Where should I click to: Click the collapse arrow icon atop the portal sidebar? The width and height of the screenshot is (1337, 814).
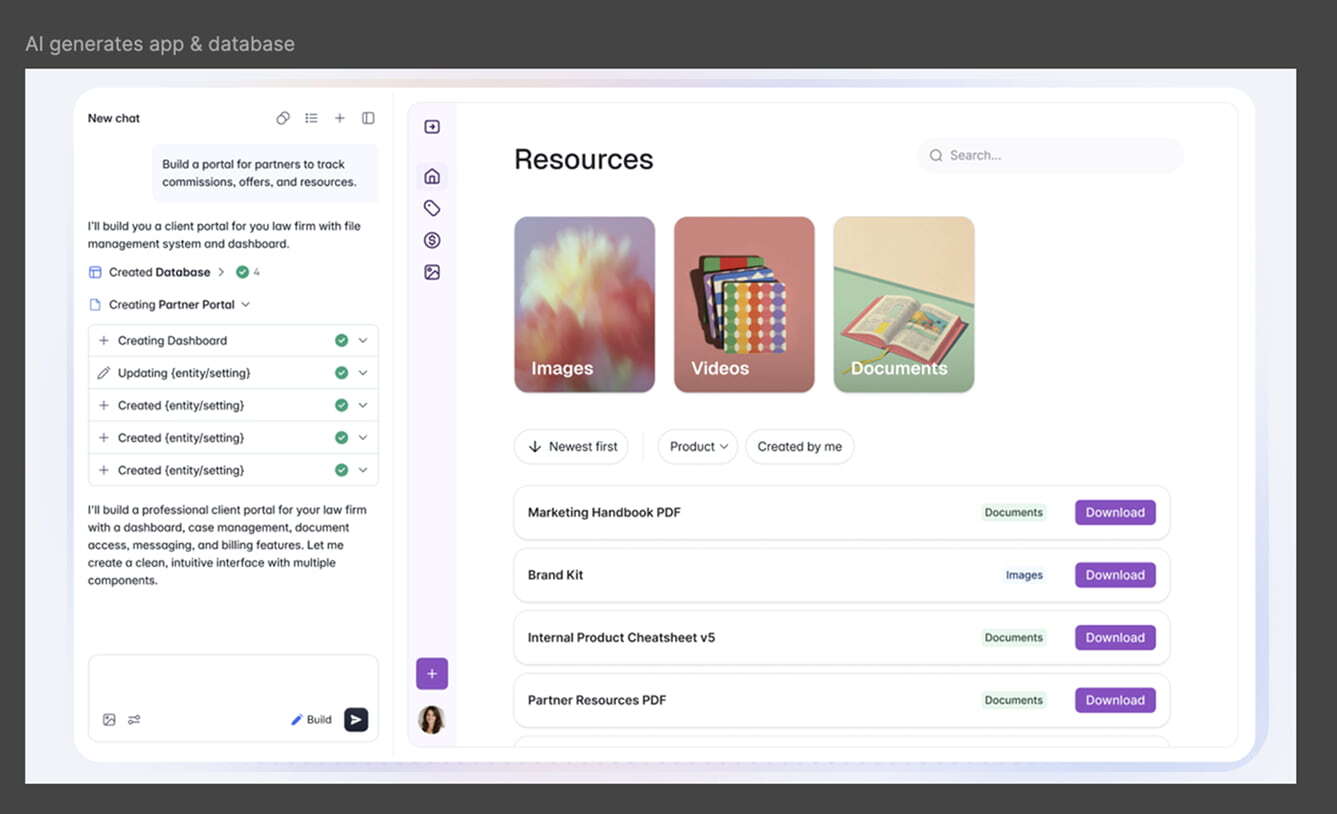tap(432, 127)
